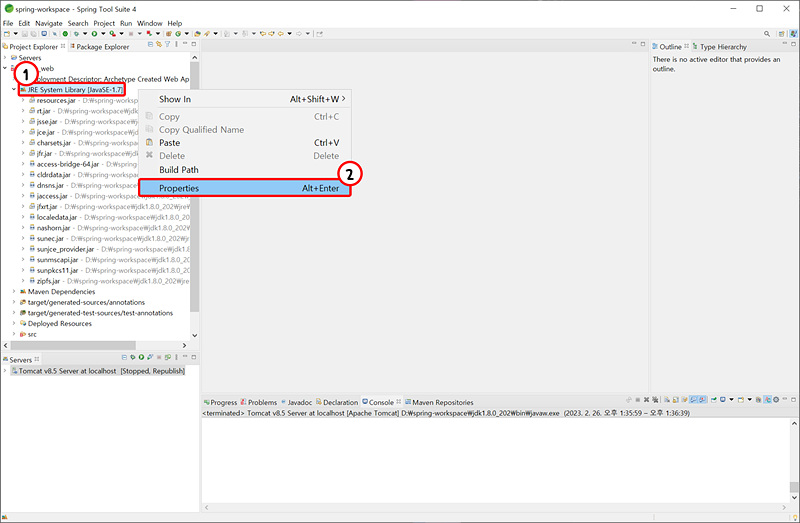Viewport: 800px width, 523px height.
Task: Open the File menu
Action: (x=8, y=23)
